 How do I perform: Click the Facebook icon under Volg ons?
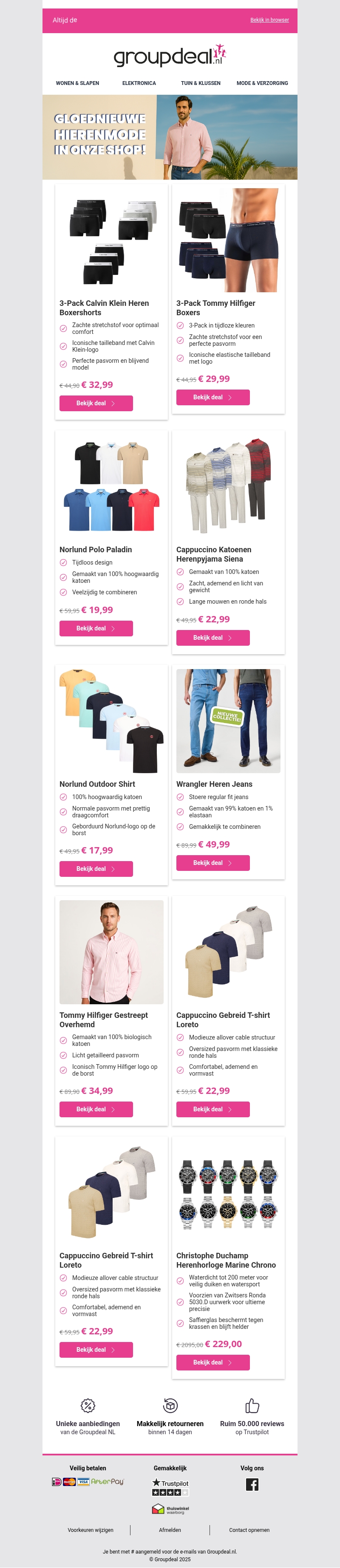tap(252, 1484)
